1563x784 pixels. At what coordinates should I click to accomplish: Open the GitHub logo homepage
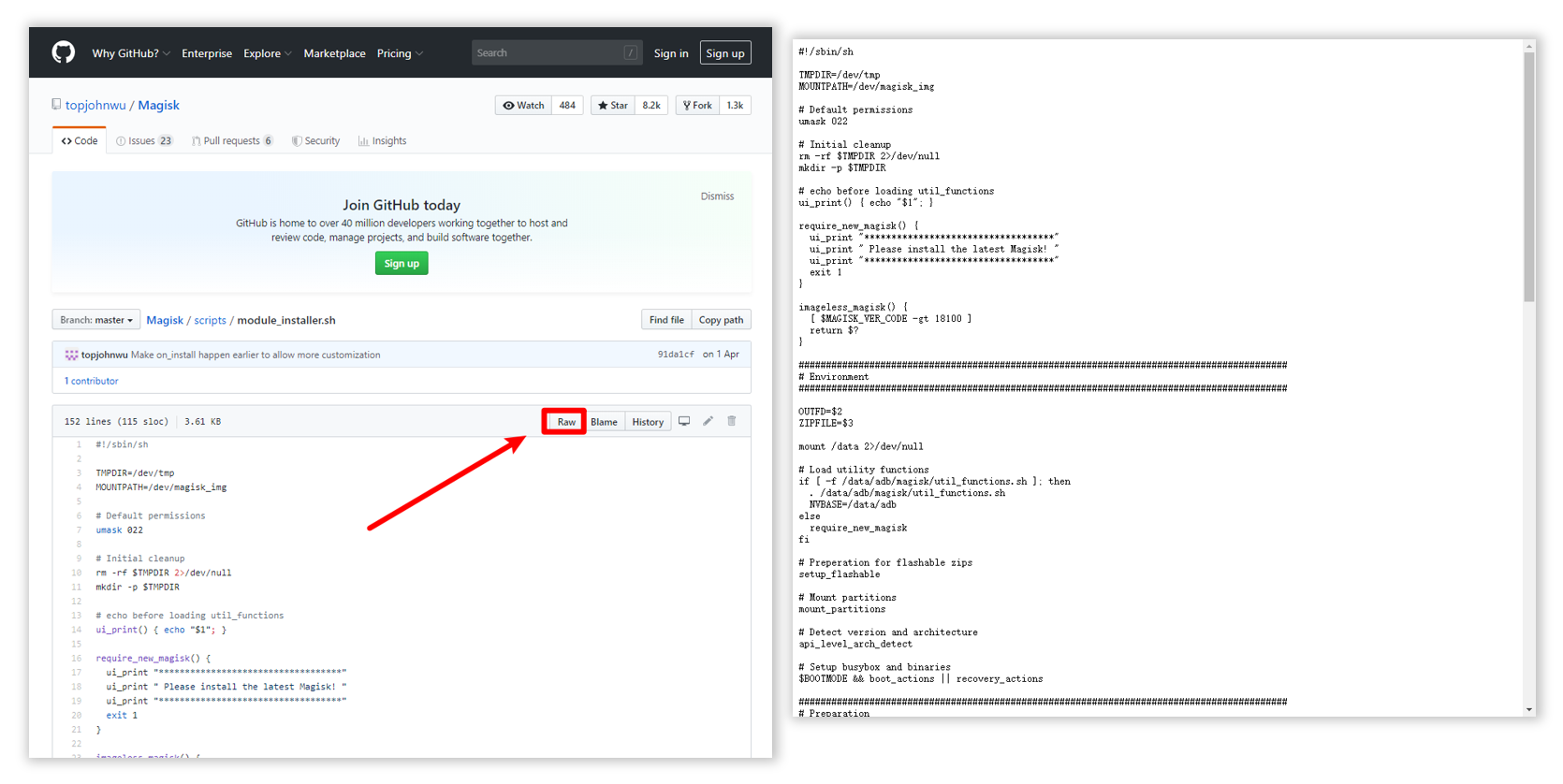64,52
